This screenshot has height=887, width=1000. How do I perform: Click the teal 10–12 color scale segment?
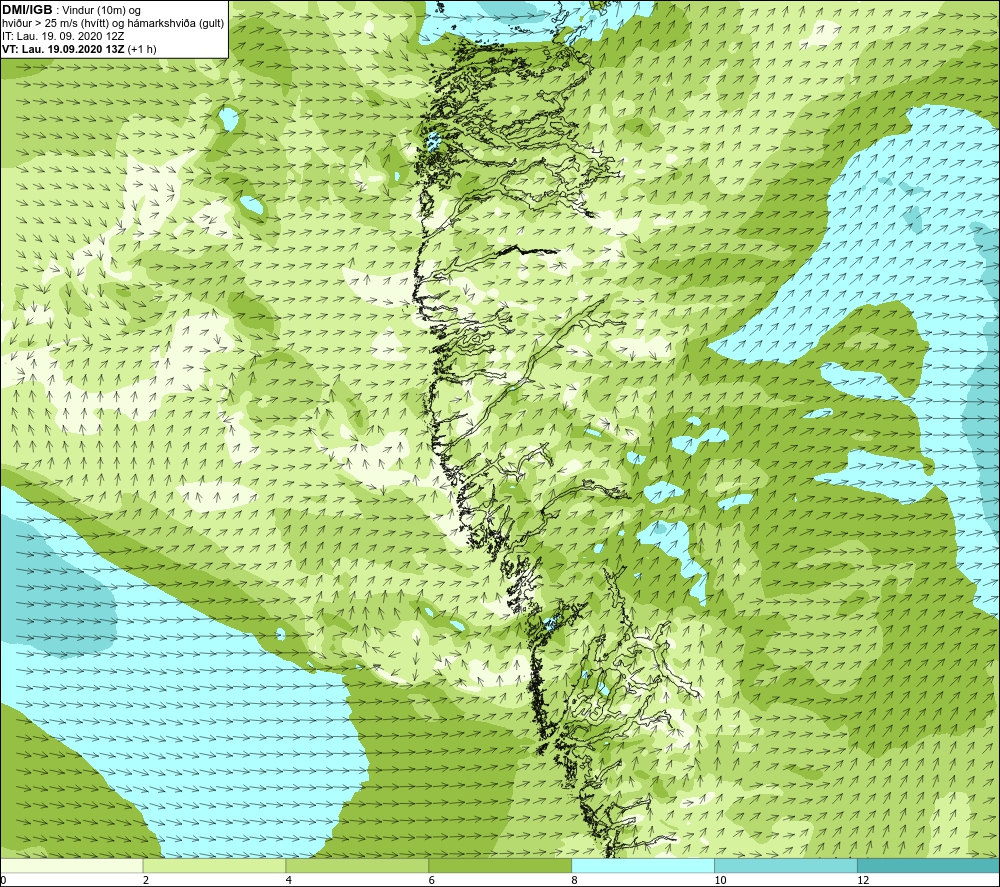click(x=786, y=866)
